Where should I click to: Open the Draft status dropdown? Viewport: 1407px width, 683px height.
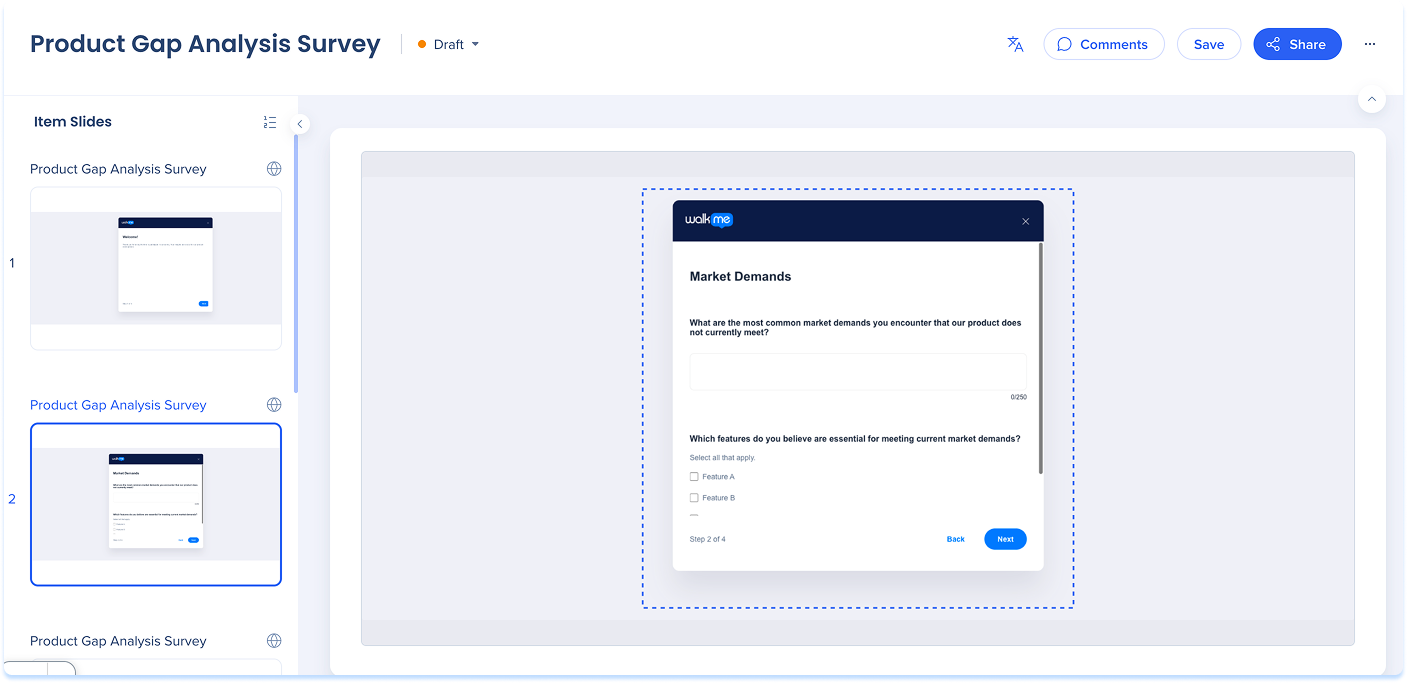click(449, 44)
